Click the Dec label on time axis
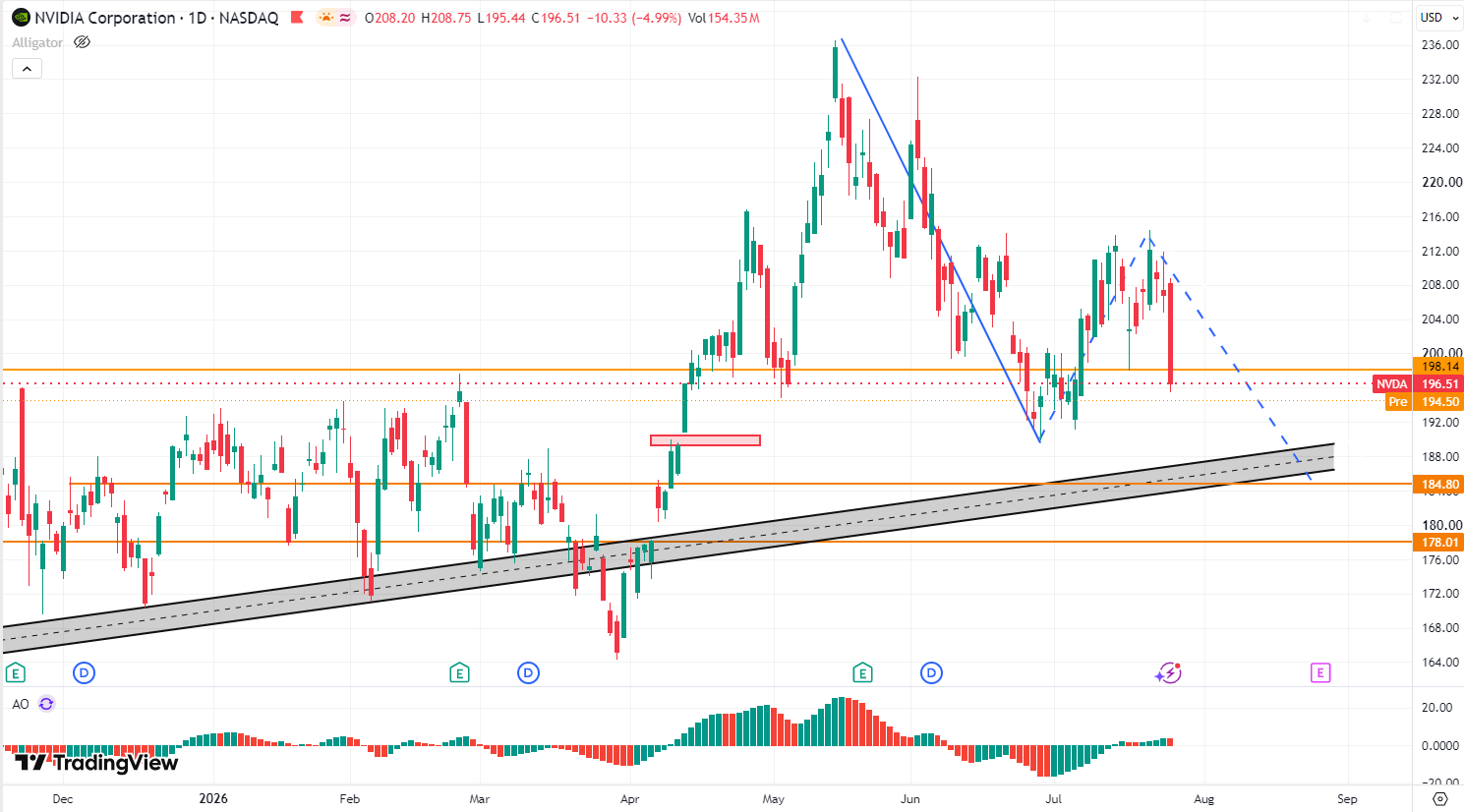 pyautogui.click(x=63, y=798)
